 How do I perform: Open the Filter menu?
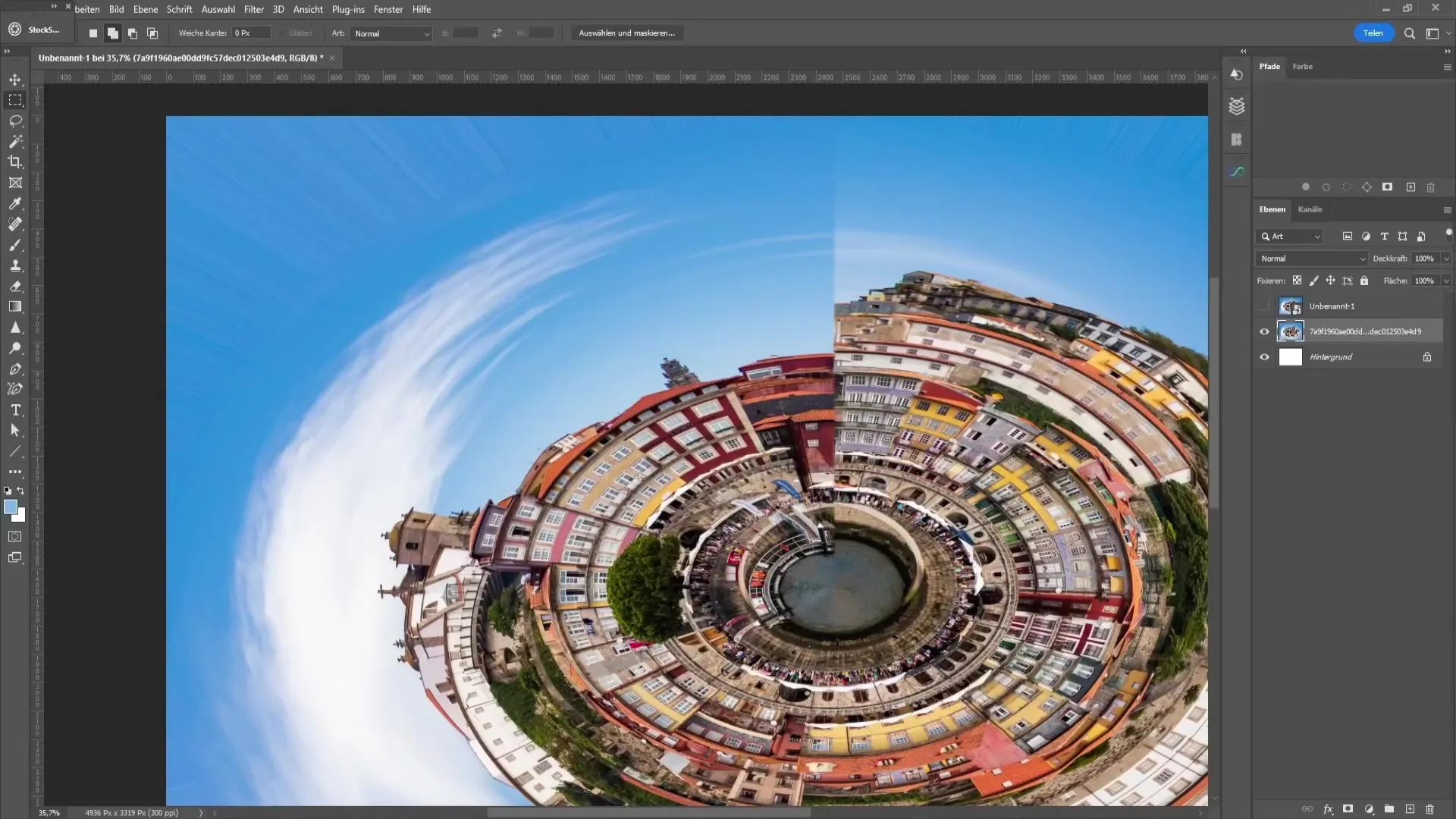point(253,9)
